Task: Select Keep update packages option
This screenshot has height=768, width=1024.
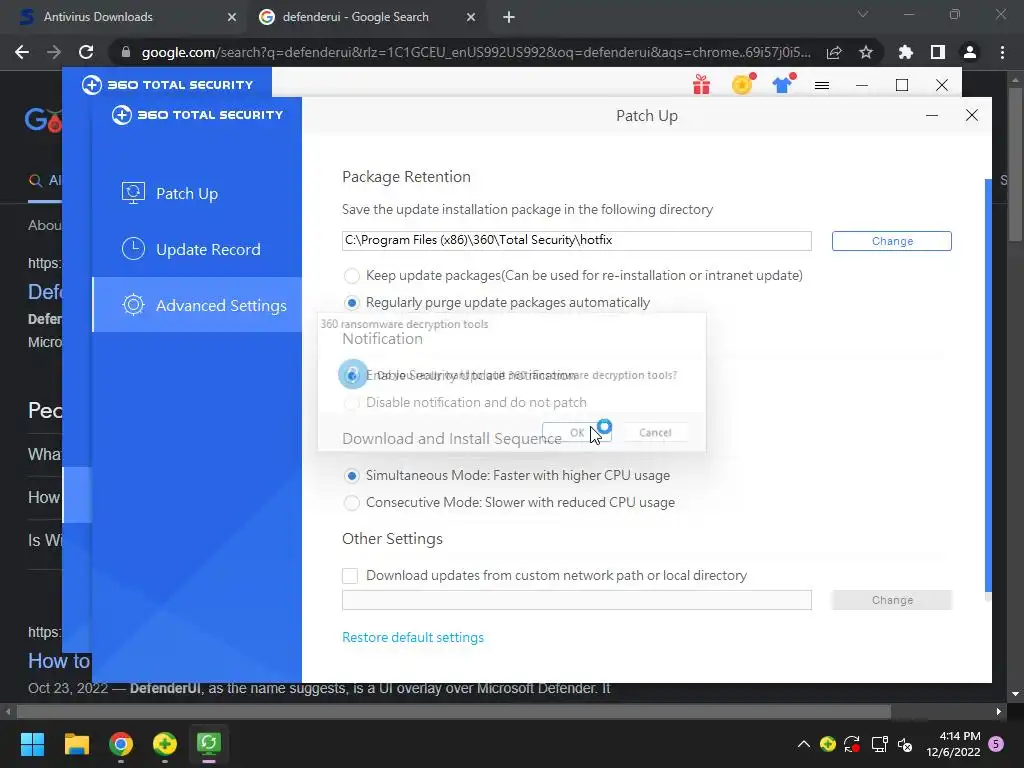Action: 352,276
